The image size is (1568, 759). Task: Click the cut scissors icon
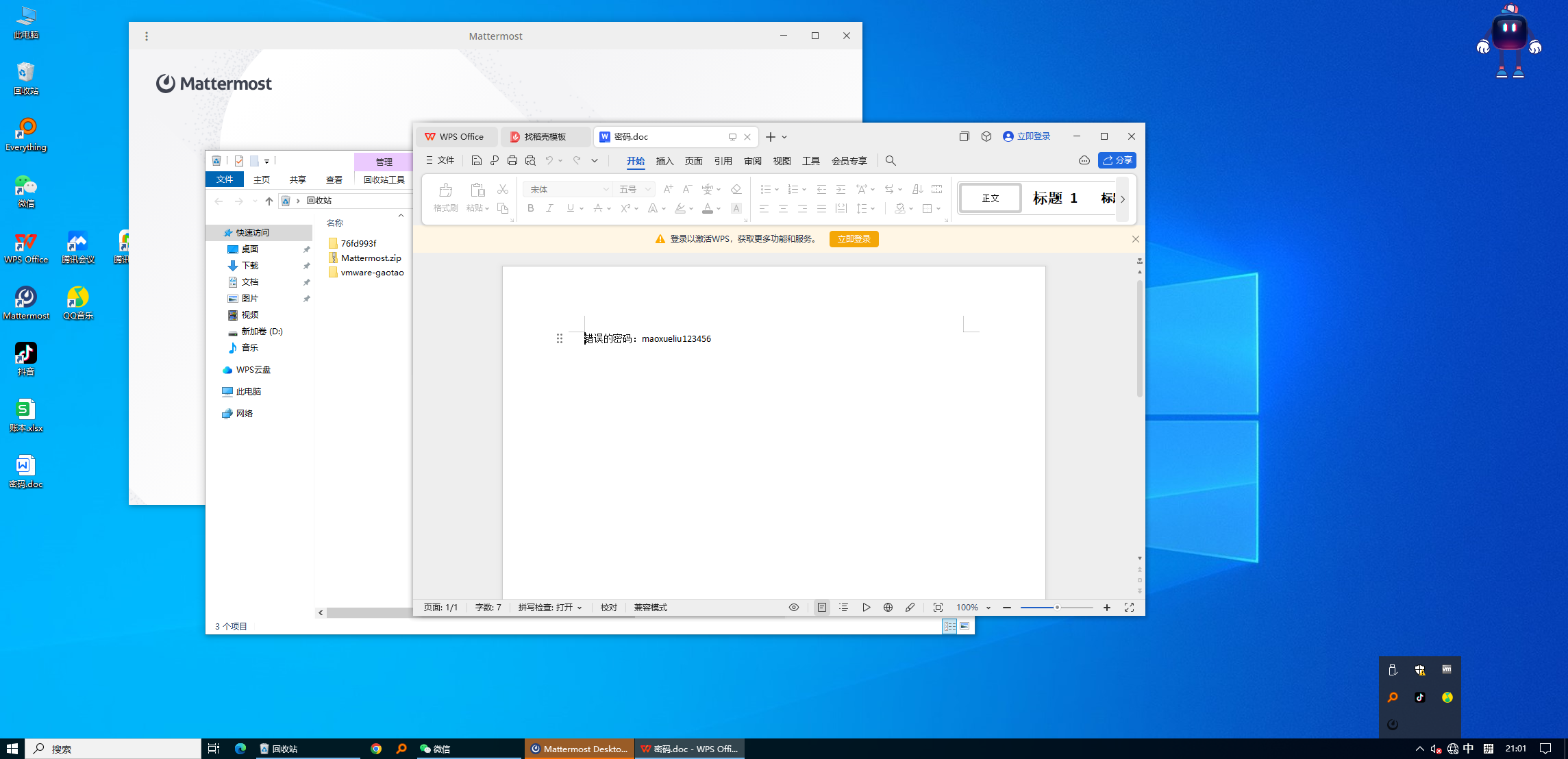[503, 189]
